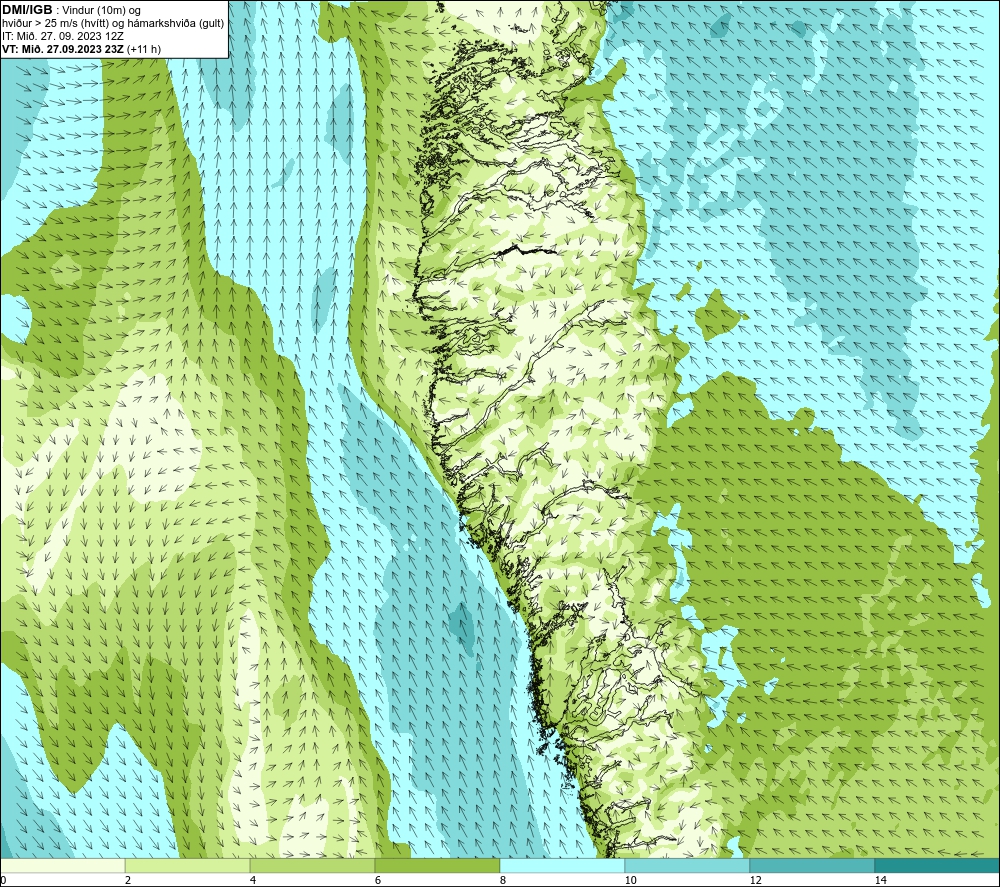Click the 4–6 m/s green legend swatch

(x=312, y=865)
